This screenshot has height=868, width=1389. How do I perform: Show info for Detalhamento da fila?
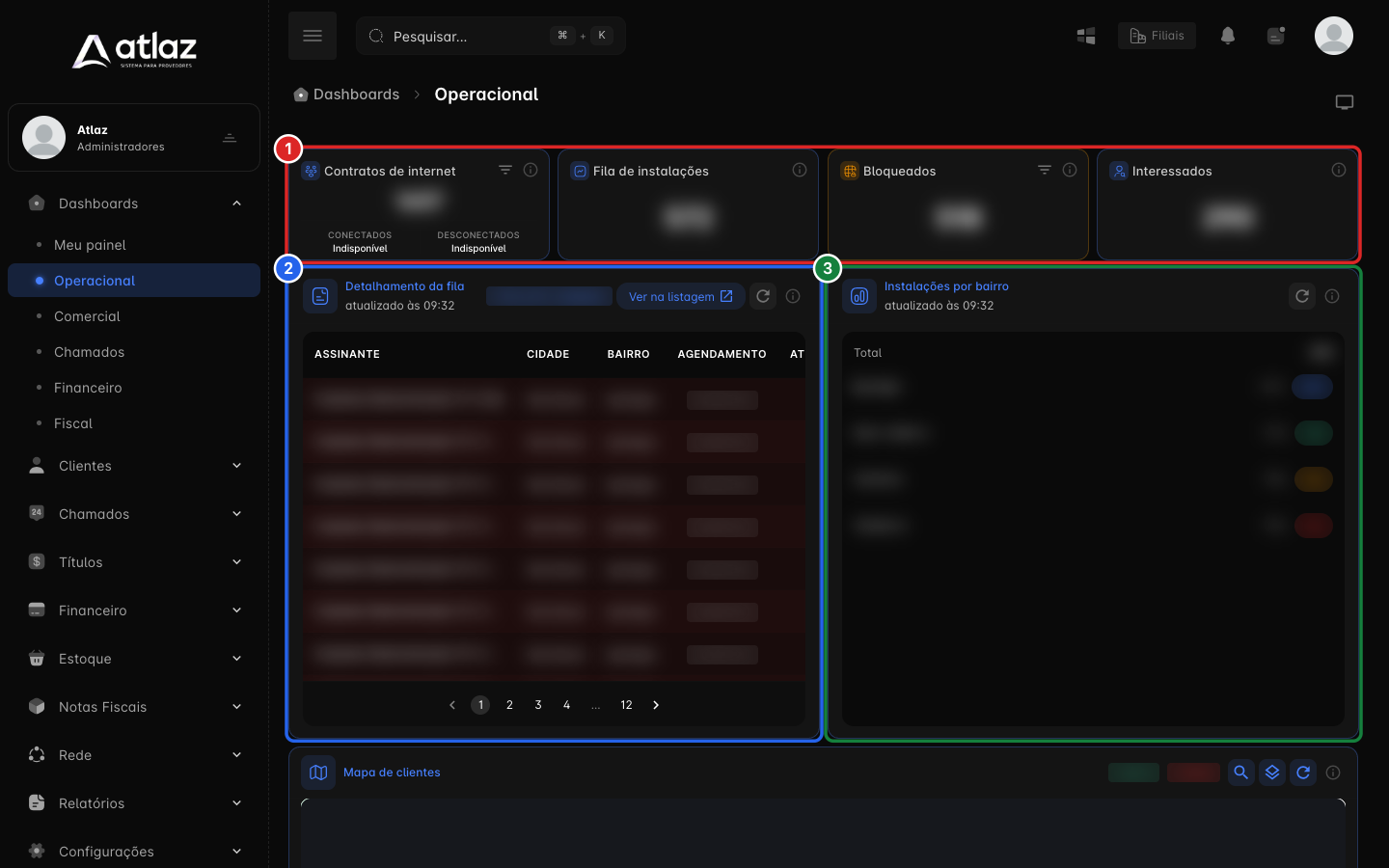793,296
